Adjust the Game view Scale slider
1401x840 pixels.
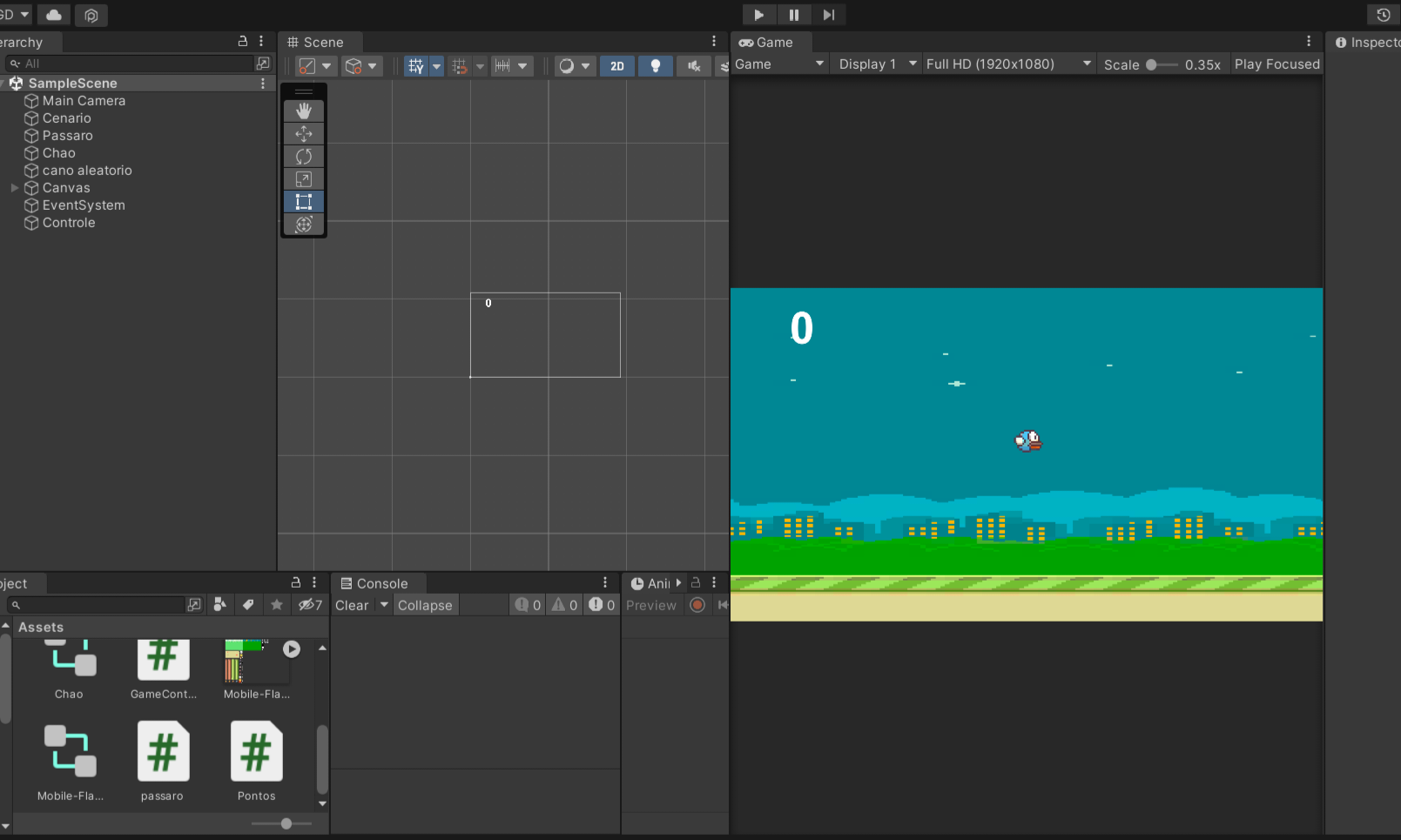(x=1161, y=64)
